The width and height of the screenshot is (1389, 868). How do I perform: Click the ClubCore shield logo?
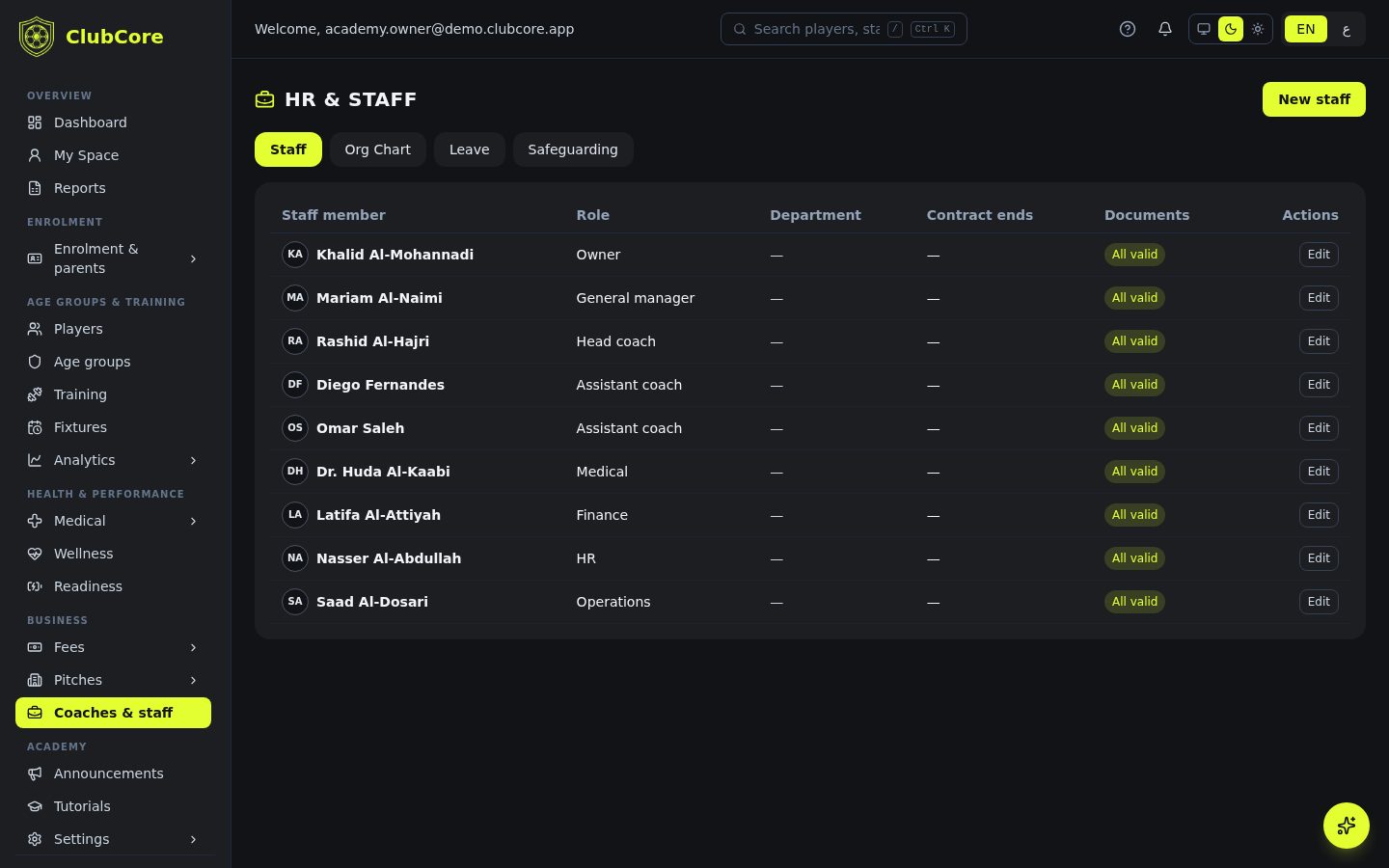tap(37, 37)
